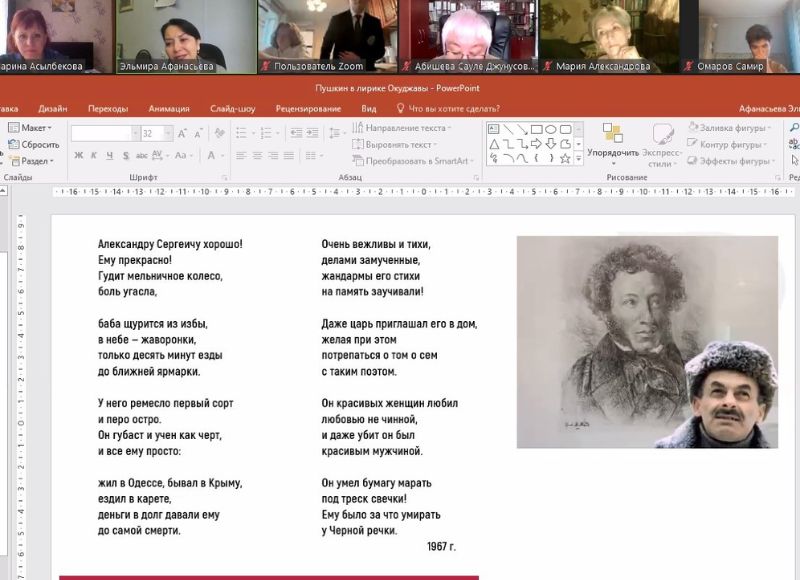The width and height of the screenshot is (800, 580).
Task: Toggle bold formatting (Ж) button
Action: [79, 156]
